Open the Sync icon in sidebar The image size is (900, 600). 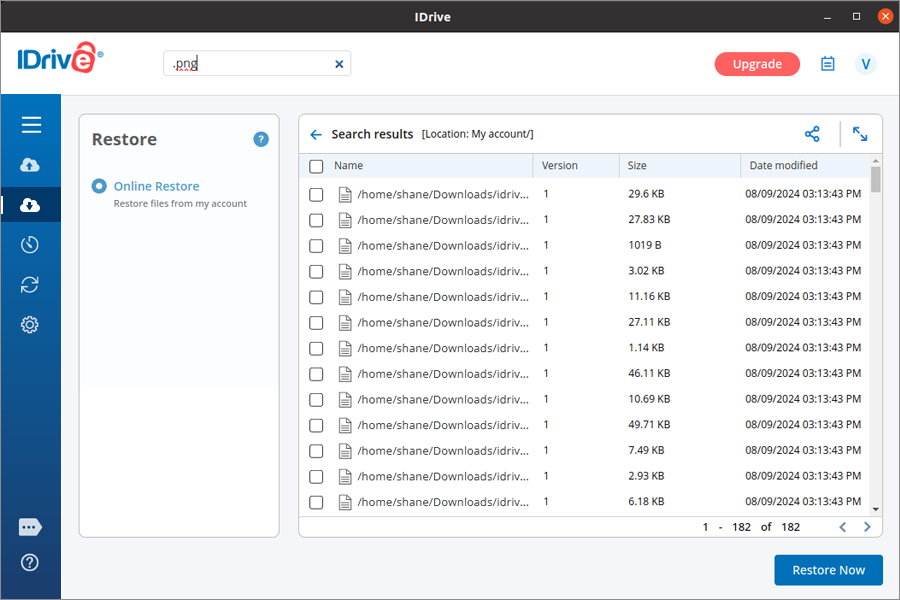30,285
